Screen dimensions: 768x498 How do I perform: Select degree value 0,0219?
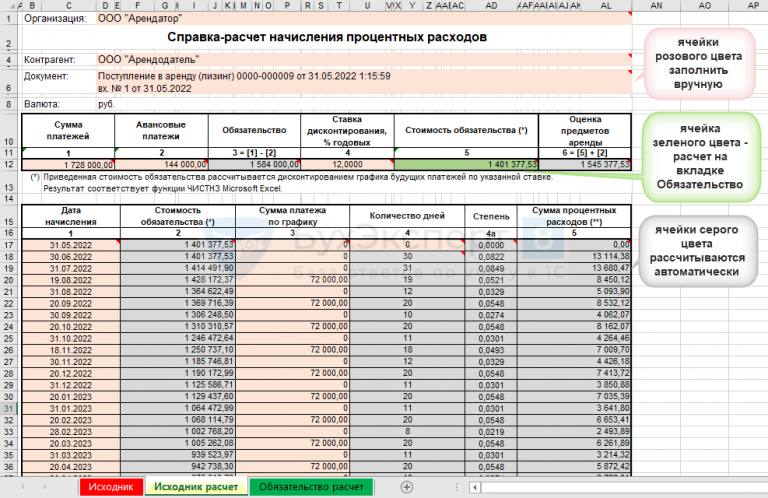(491, 432)
